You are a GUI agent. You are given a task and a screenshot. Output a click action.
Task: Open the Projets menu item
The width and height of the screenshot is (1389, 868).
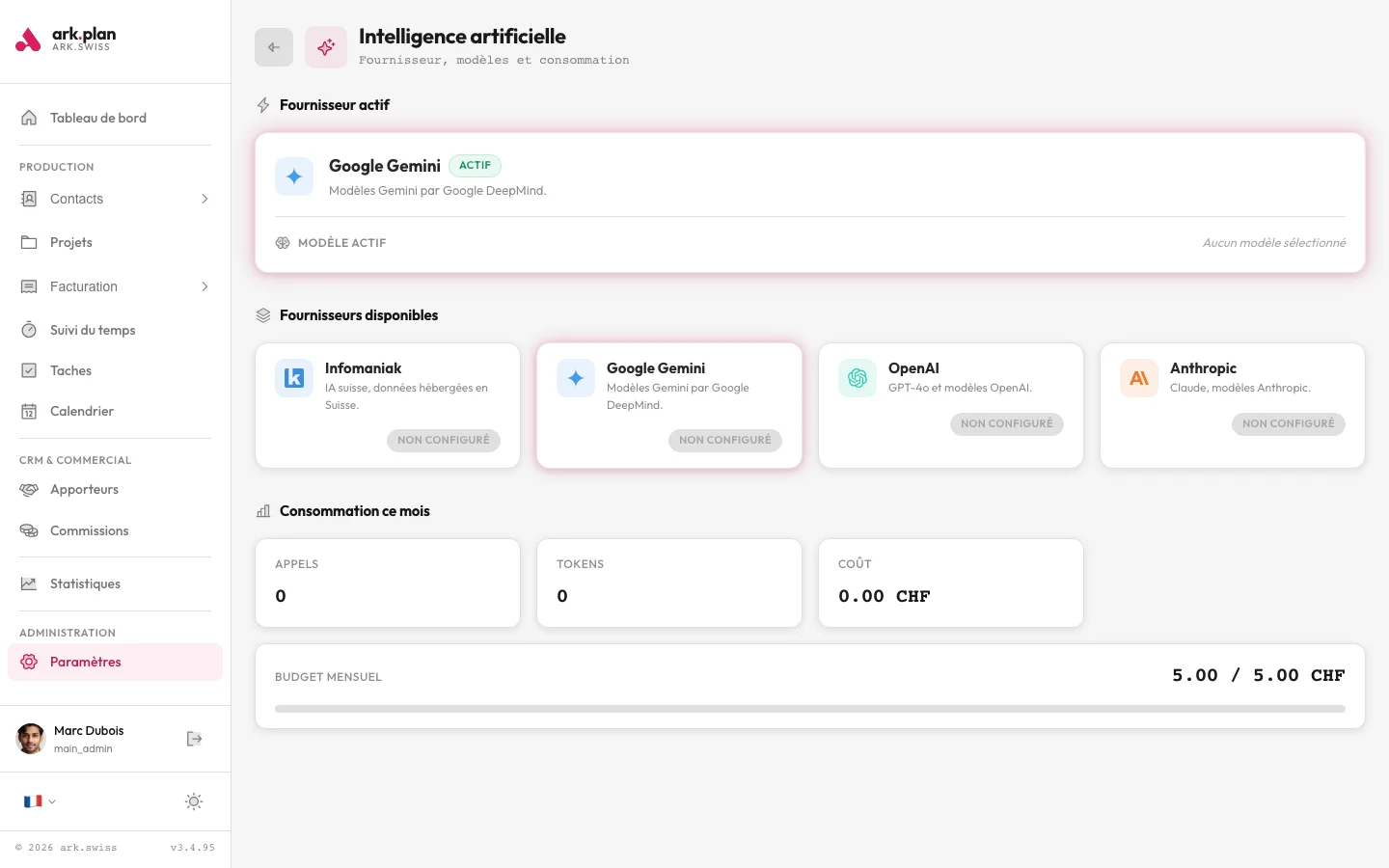click(x=115, y=242)
